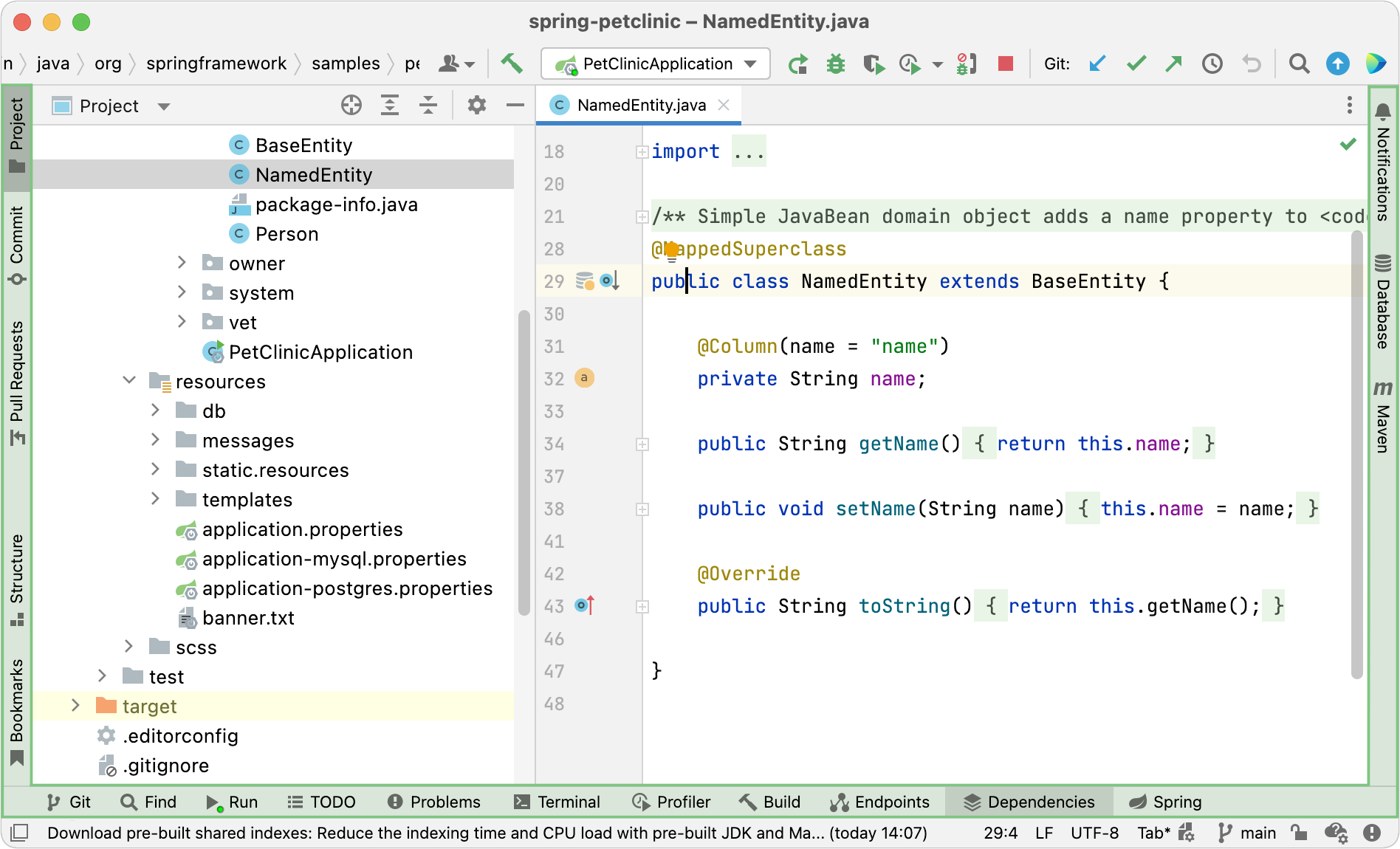This screenshot has width=1400, height=849.
Task: Open the Dependencies tool tab
Action: point(1029,802)
